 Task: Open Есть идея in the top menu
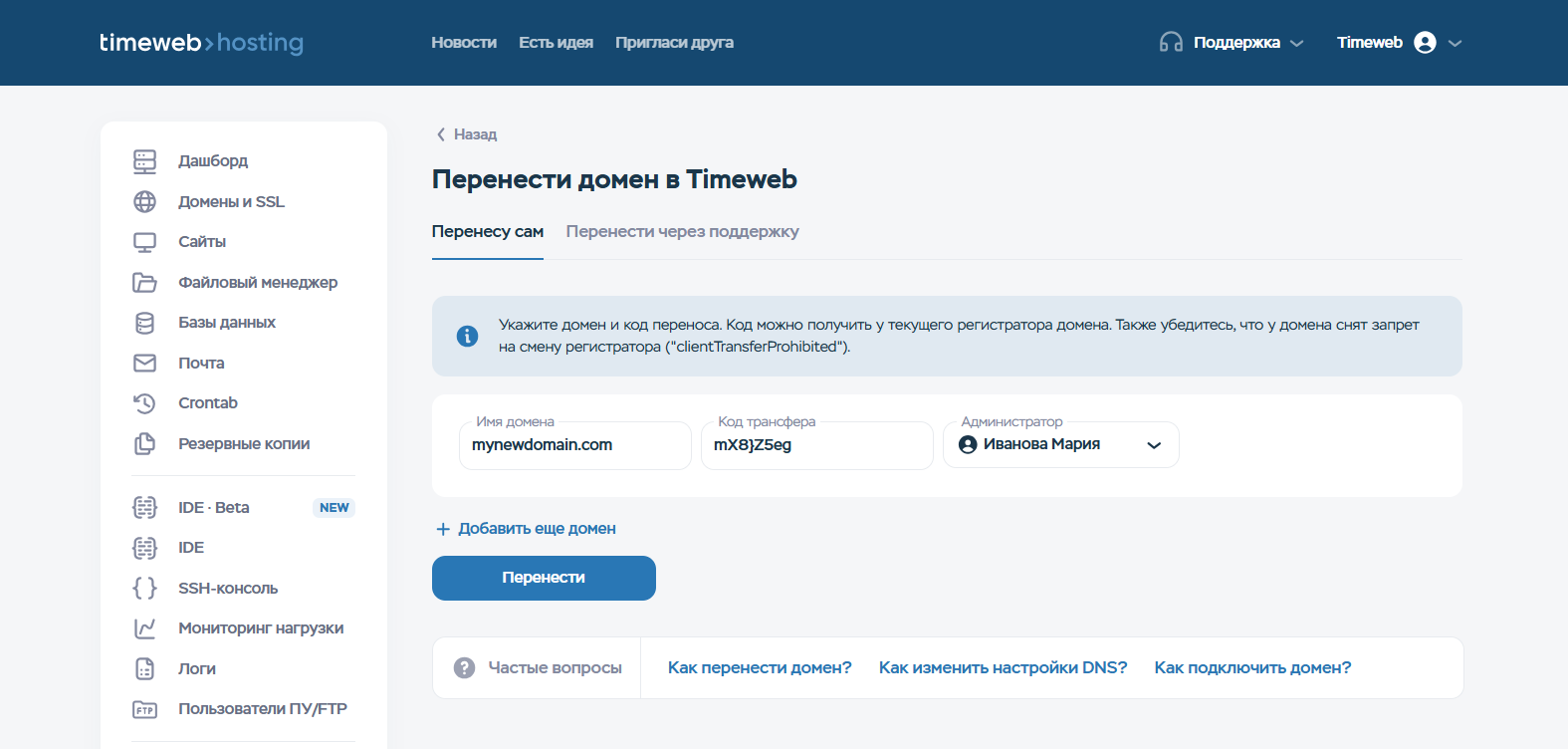pos(556,43)
